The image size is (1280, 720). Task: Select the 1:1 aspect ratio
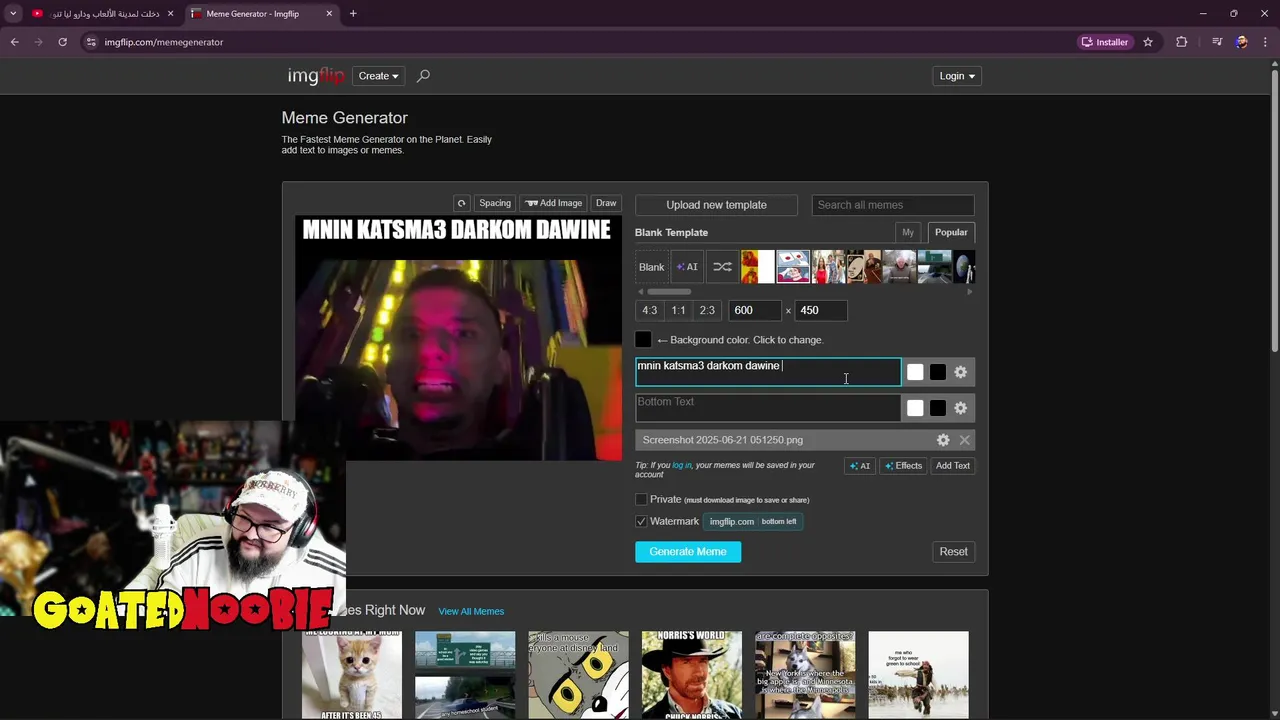(679, 310)
